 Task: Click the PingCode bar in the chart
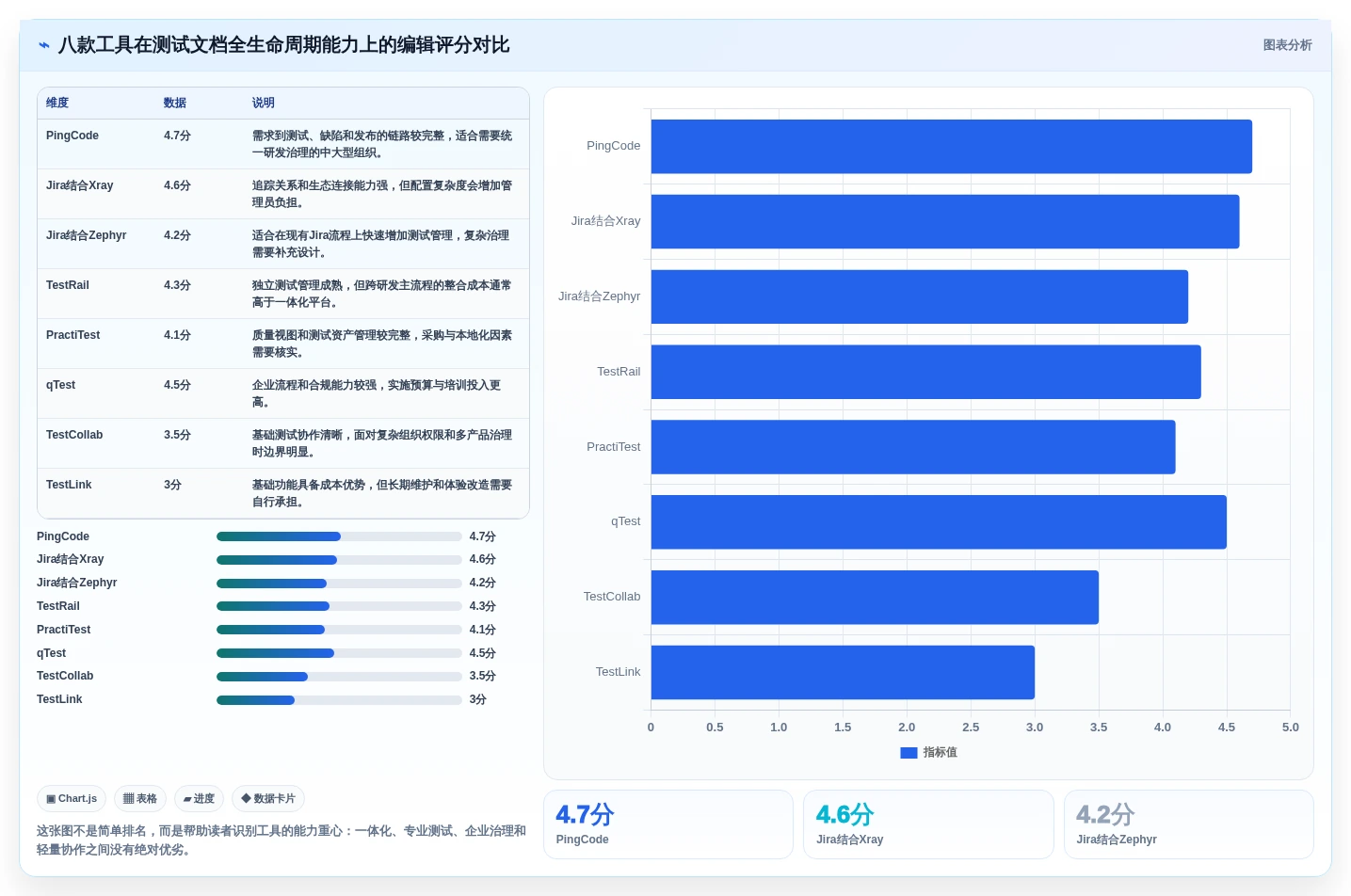point(951,147)
